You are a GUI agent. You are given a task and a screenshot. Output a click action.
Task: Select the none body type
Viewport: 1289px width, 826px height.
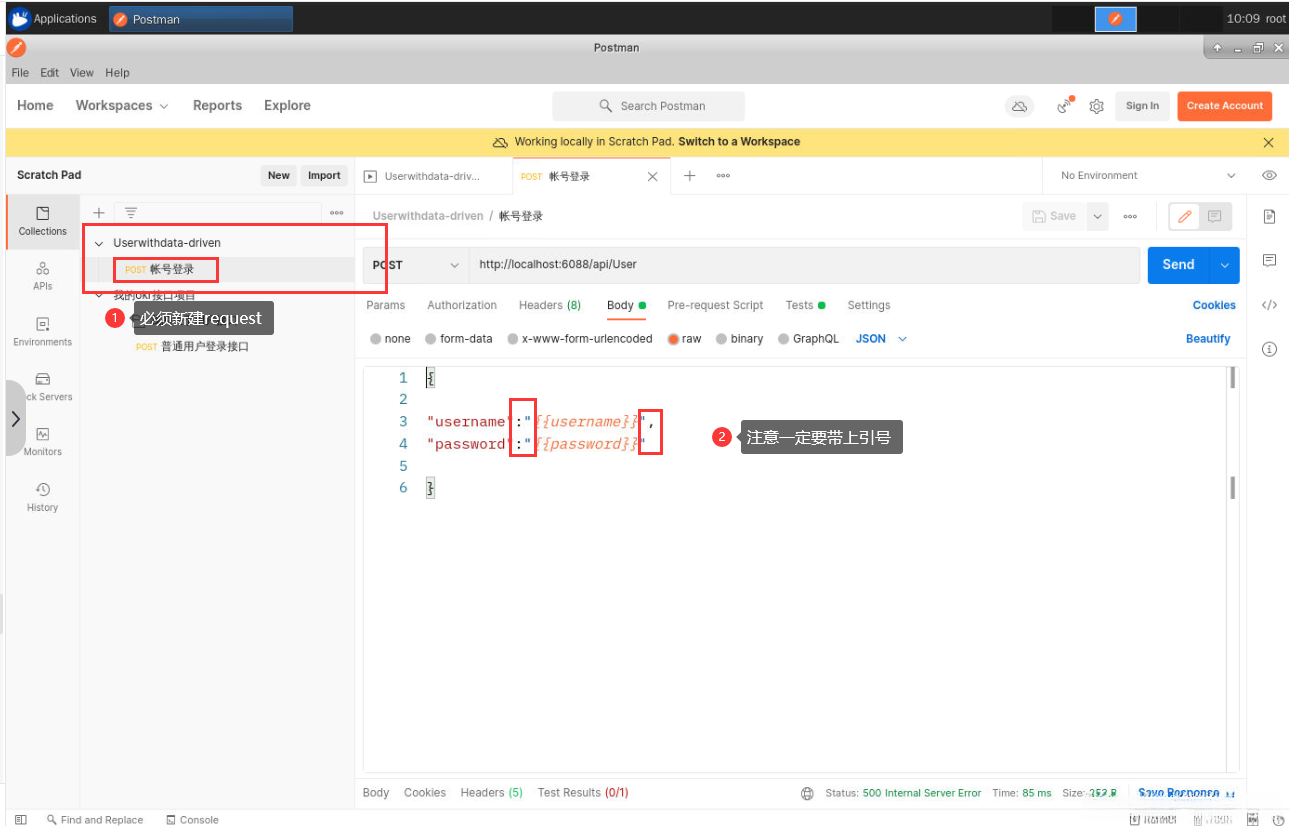(x=390, y=339)
